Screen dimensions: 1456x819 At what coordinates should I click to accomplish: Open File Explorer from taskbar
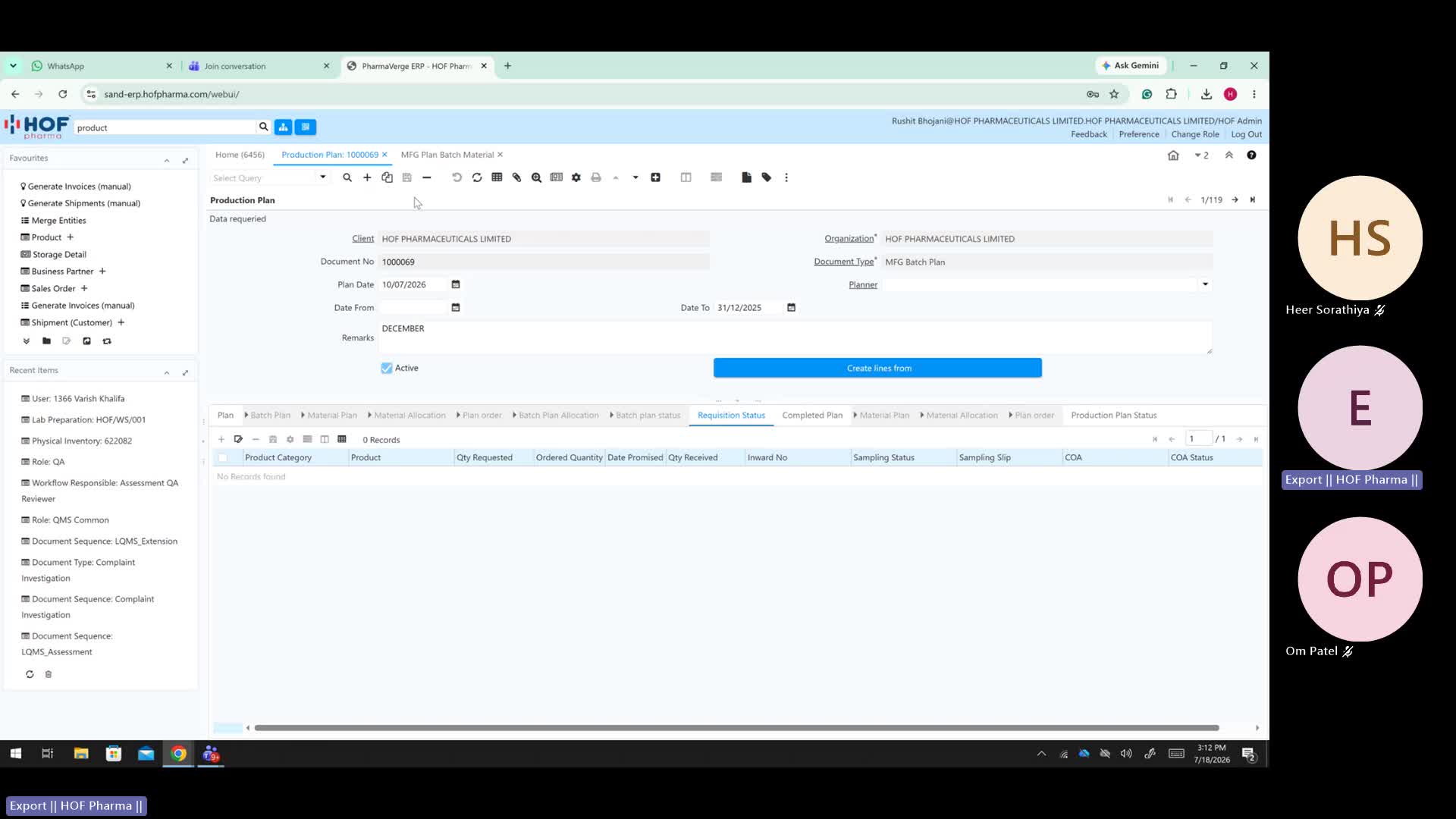(81, 754)
